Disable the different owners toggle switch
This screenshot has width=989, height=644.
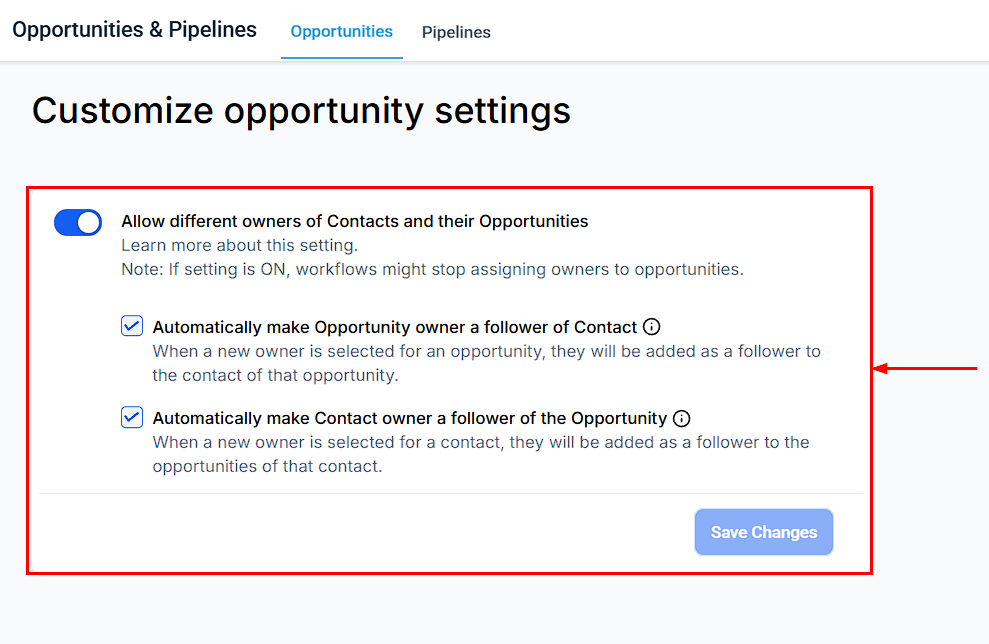(78, 222)
